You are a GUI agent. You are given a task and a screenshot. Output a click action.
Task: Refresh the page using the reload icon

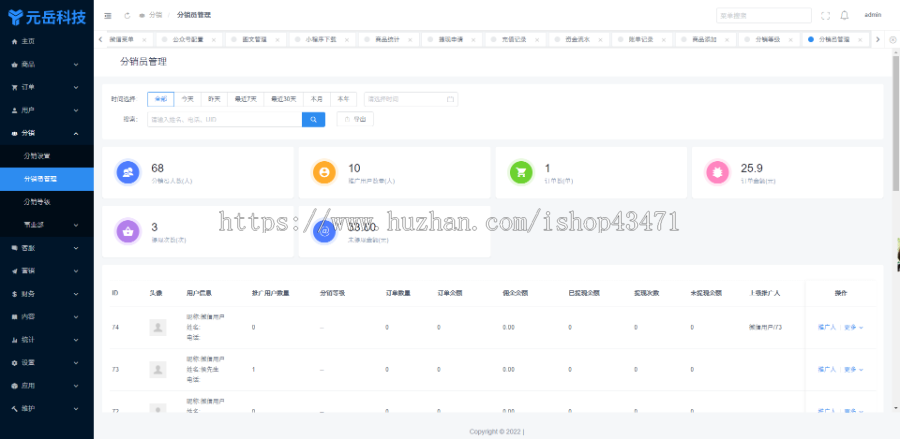(x=127, y=15)
